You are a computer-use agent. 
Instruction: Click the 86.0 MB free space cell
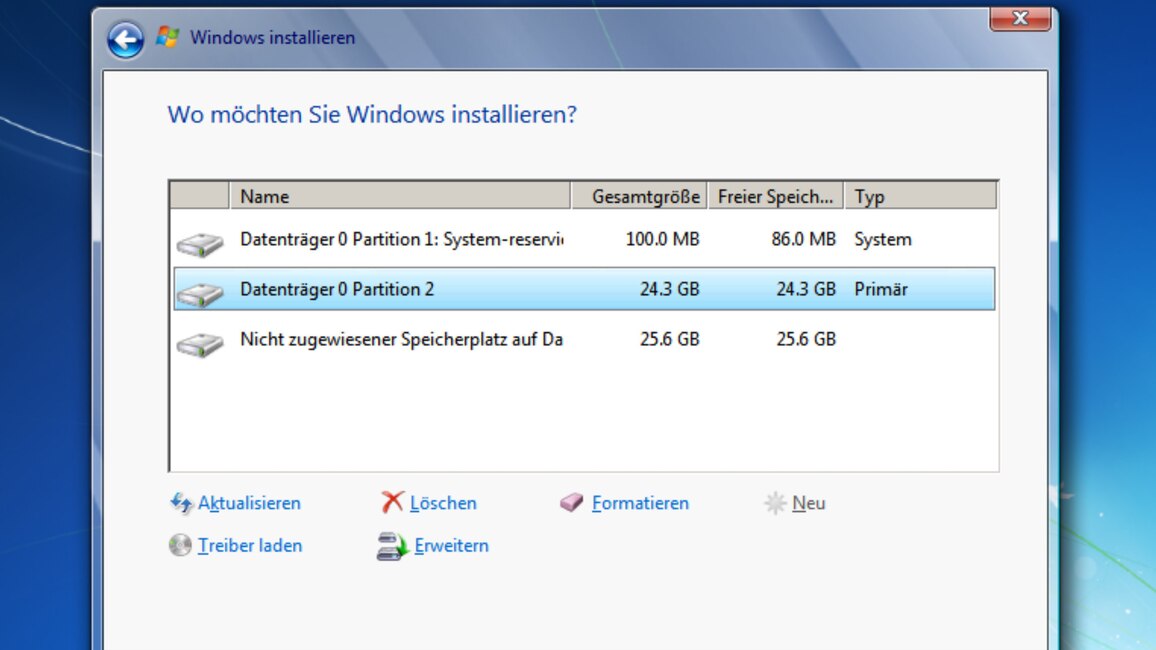coord(804,240)
